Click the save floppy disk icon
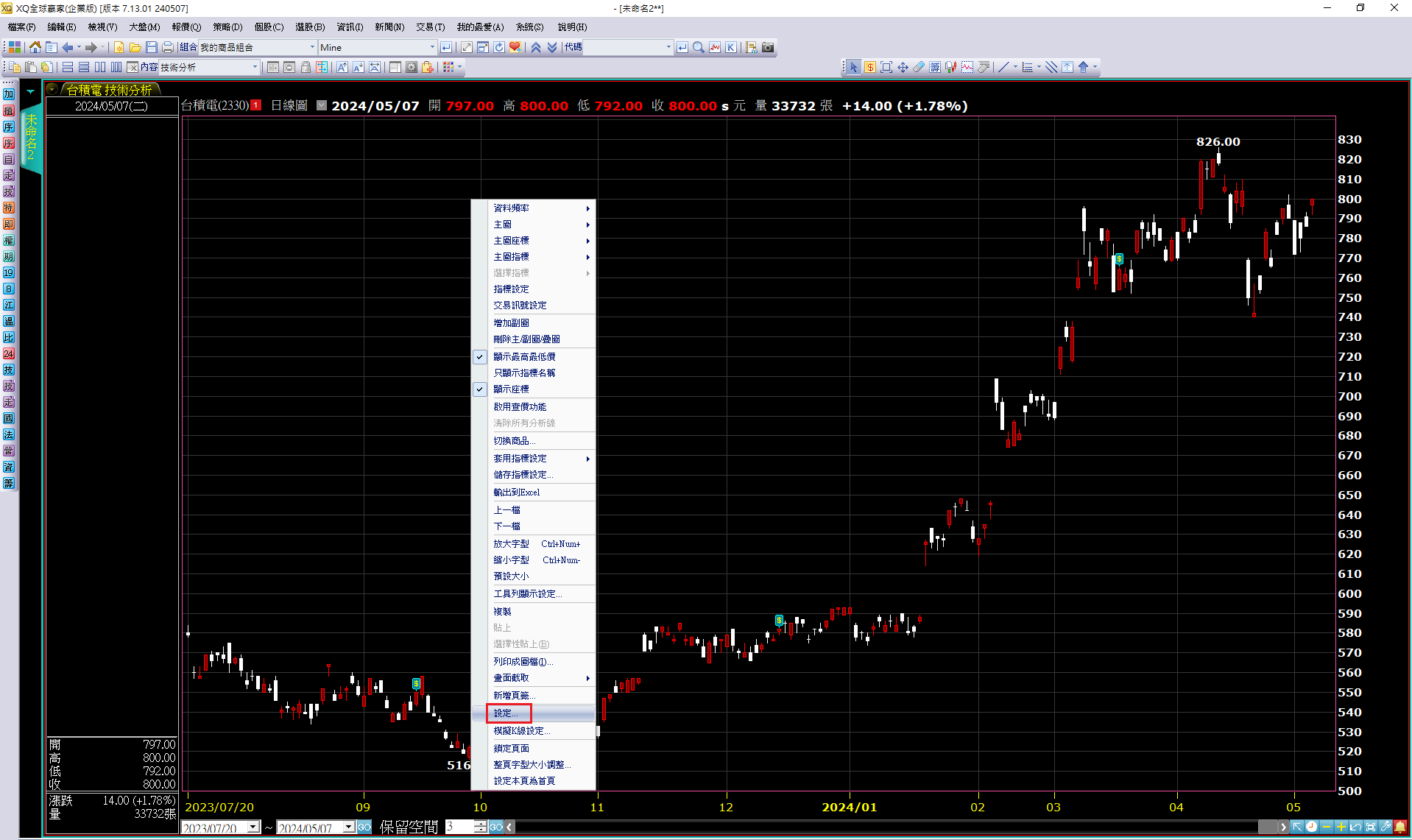 [x=151, y=47]
